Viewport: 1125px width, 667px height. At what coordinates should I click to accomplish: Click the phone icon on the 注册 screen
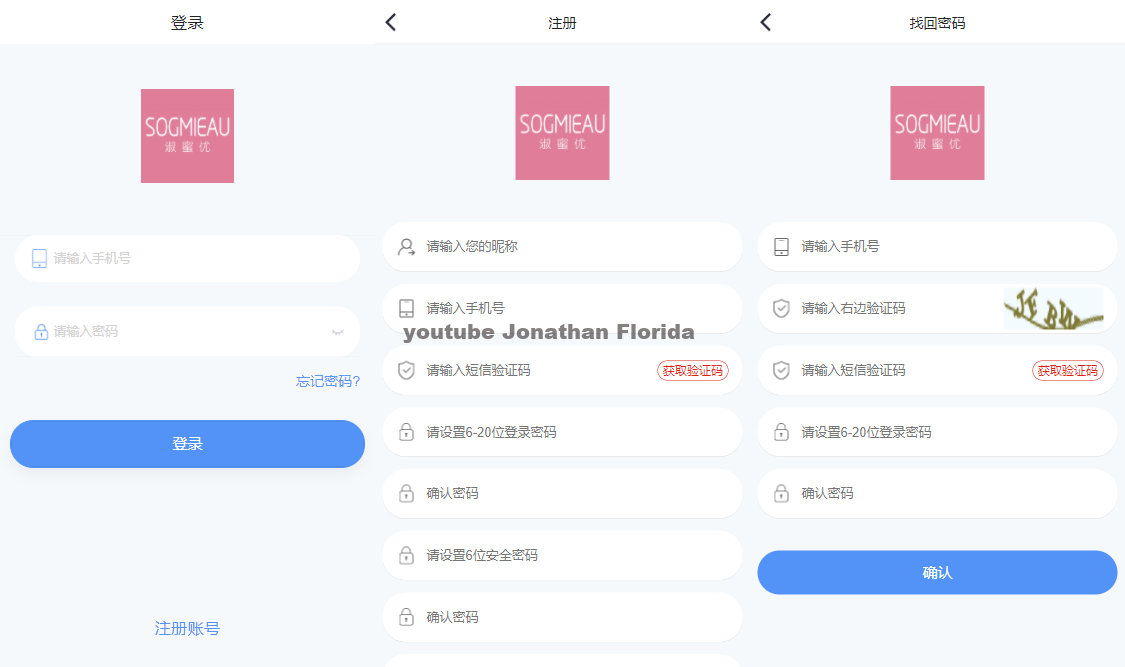[406, 308]
